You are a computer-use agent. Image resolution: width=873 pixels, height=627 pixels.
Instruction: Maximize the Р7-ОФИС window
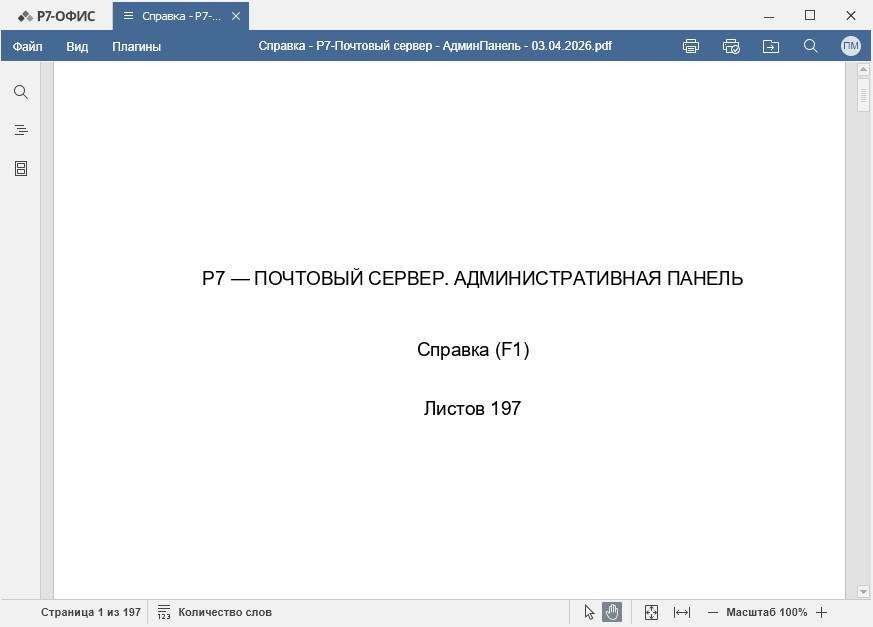tap(810, 16)
